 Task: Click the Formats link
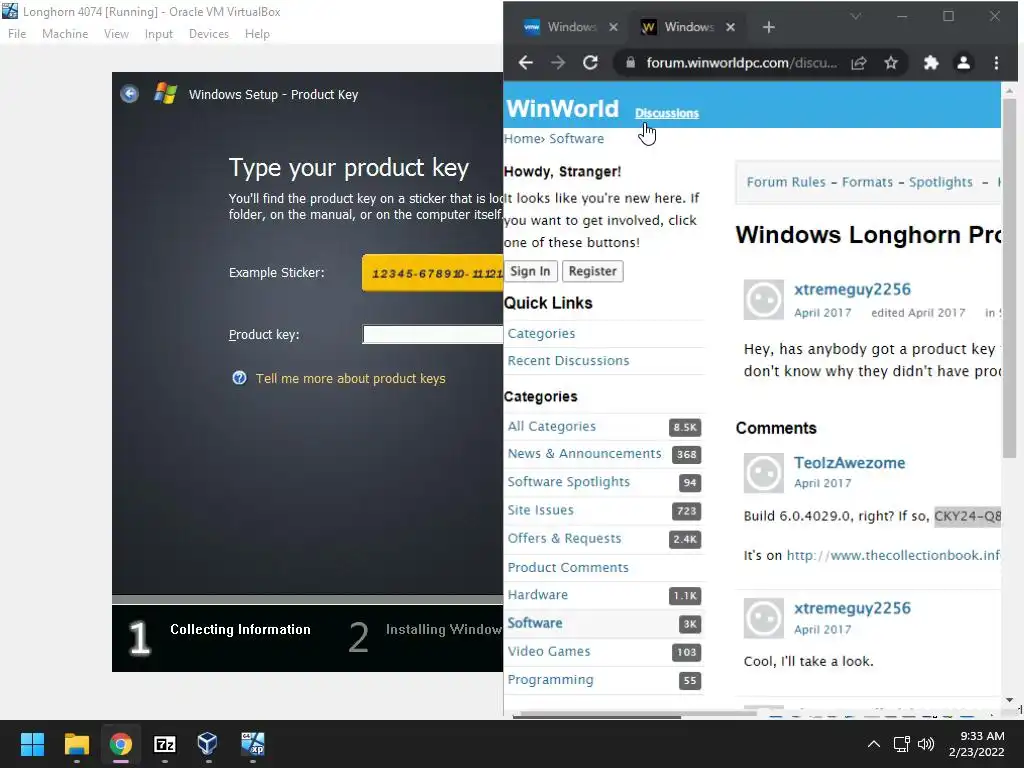[x=867, y=182]
